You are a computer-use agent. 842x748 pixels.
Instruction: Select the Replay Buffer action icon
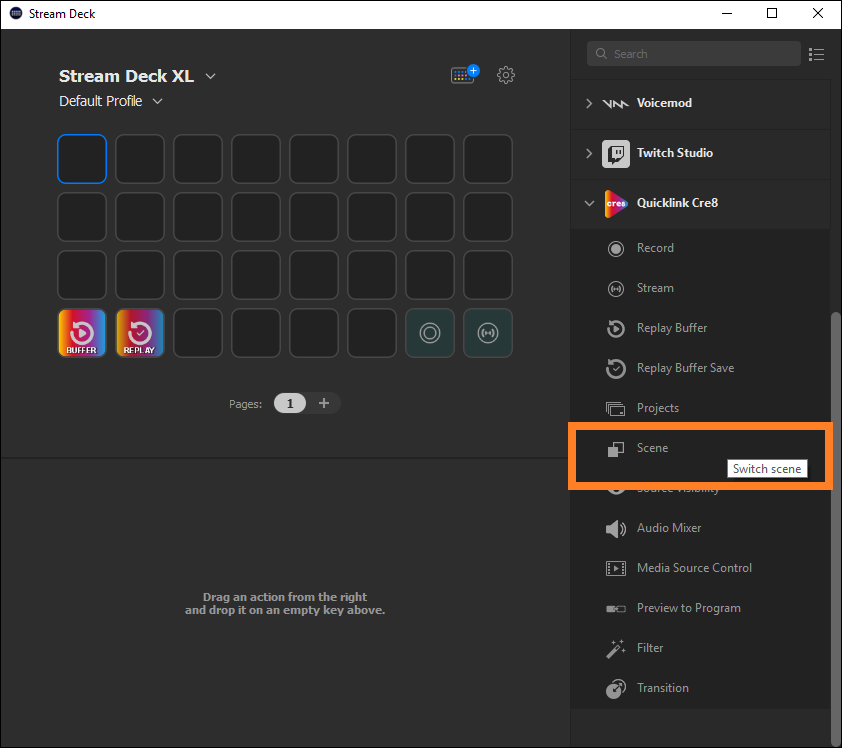coord(616,328)
